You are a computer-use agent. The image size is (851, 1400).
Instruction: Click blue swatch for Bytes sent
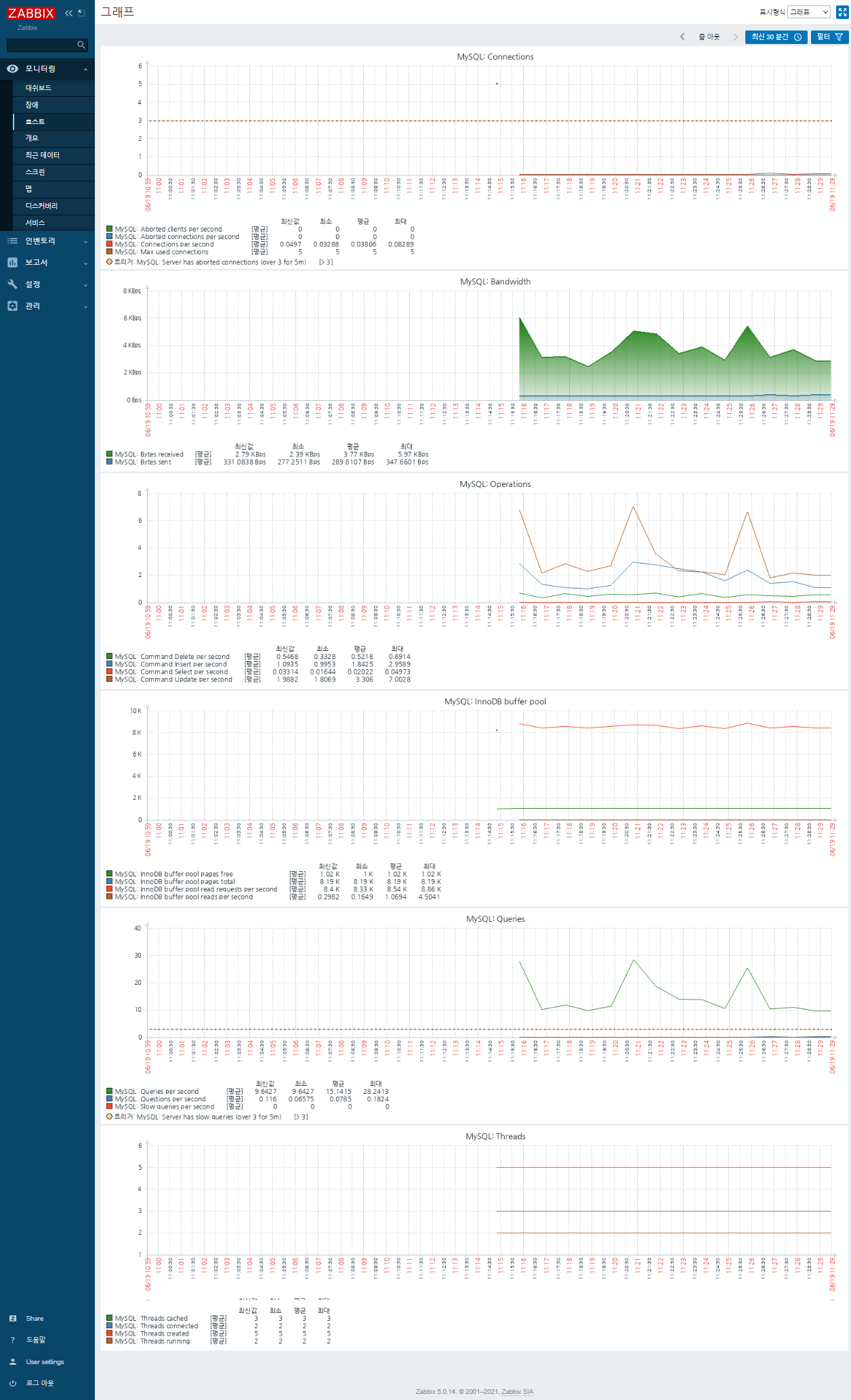(109, 462)
